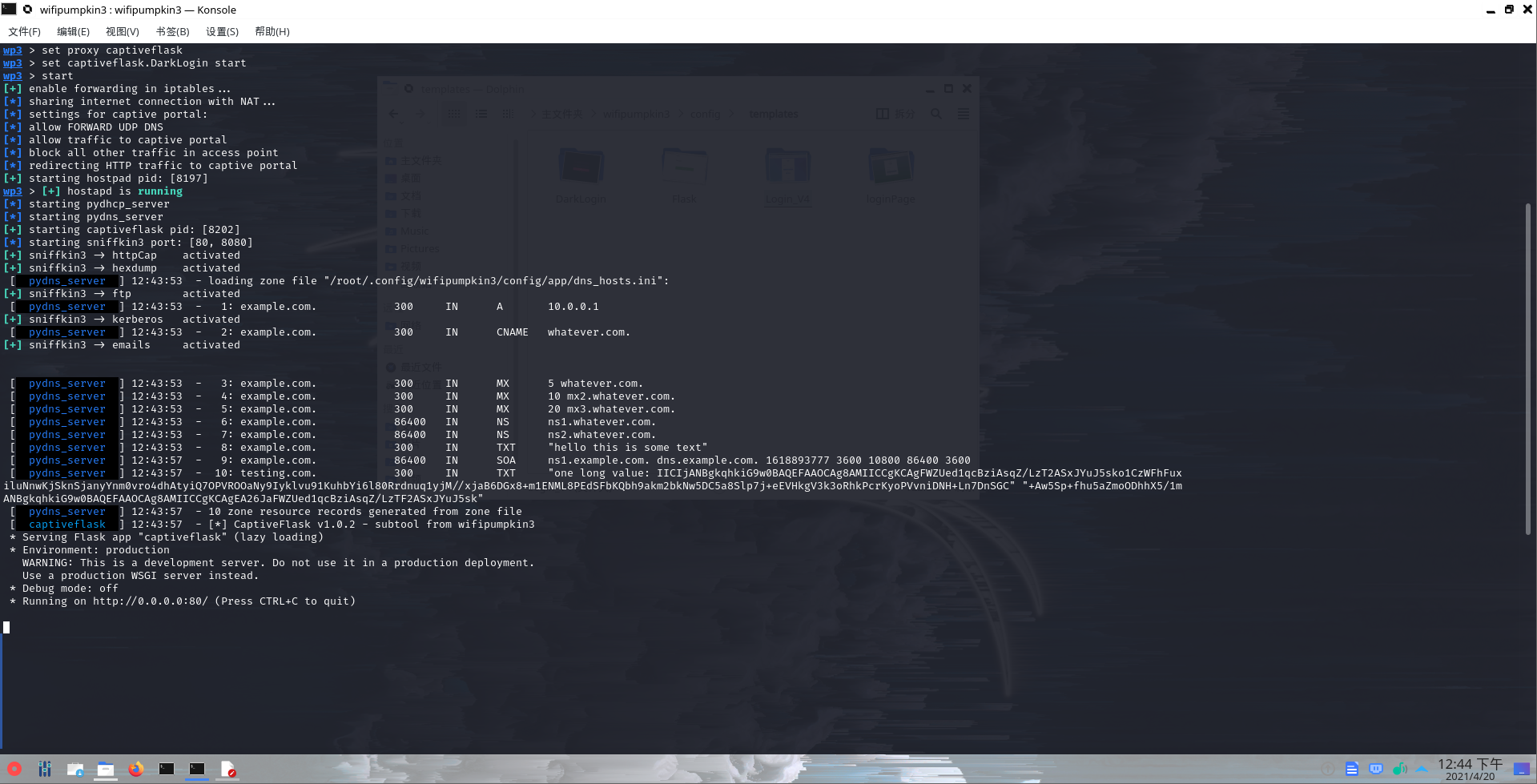
Task: Open the document editor taskbar icon
Action: point(228,769)
